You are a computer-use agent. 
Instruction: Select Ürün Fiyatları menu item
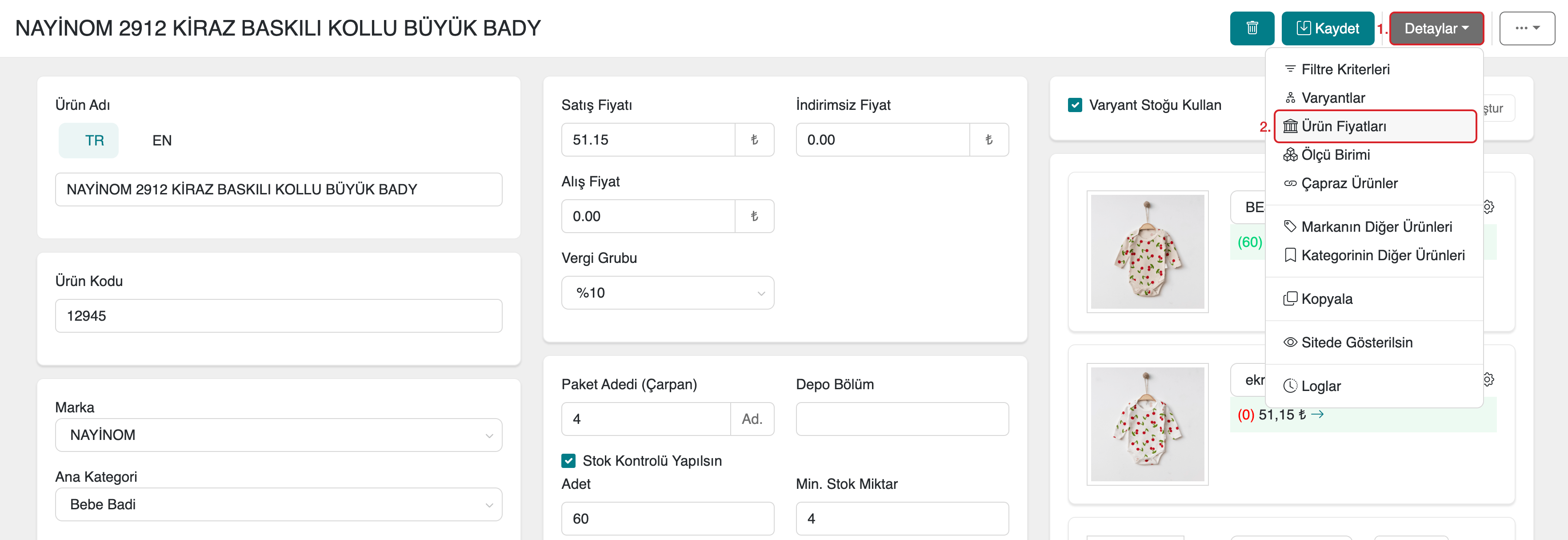[x=1344, y=126]
